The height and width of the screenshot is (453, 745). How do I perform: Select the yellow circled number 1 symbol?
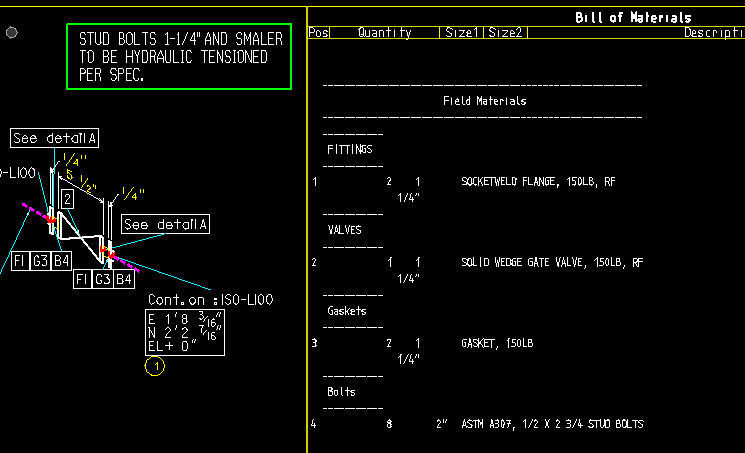point(155,366)
